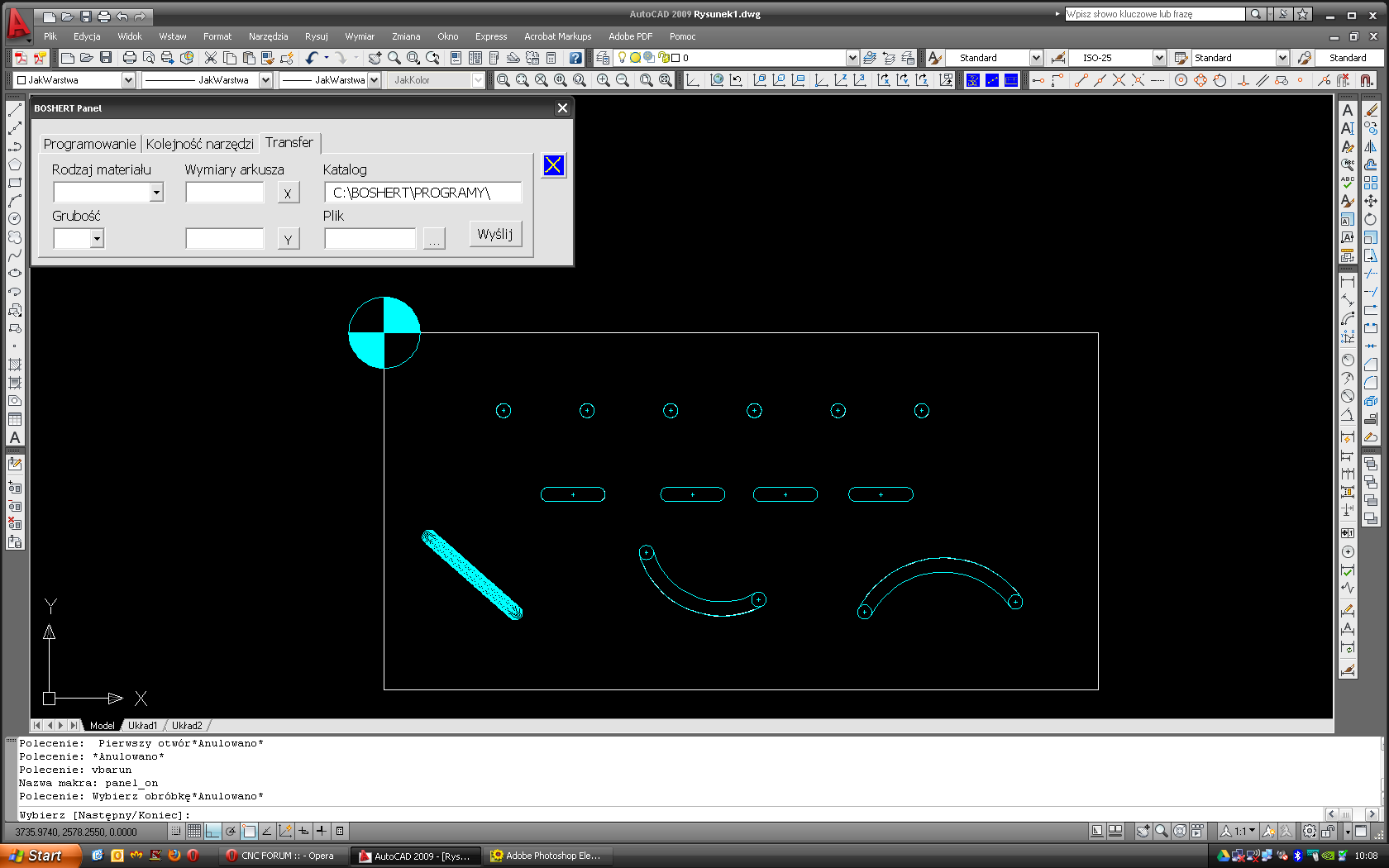
Task: Click the Cut scissors icon
Action: point(211,58)
